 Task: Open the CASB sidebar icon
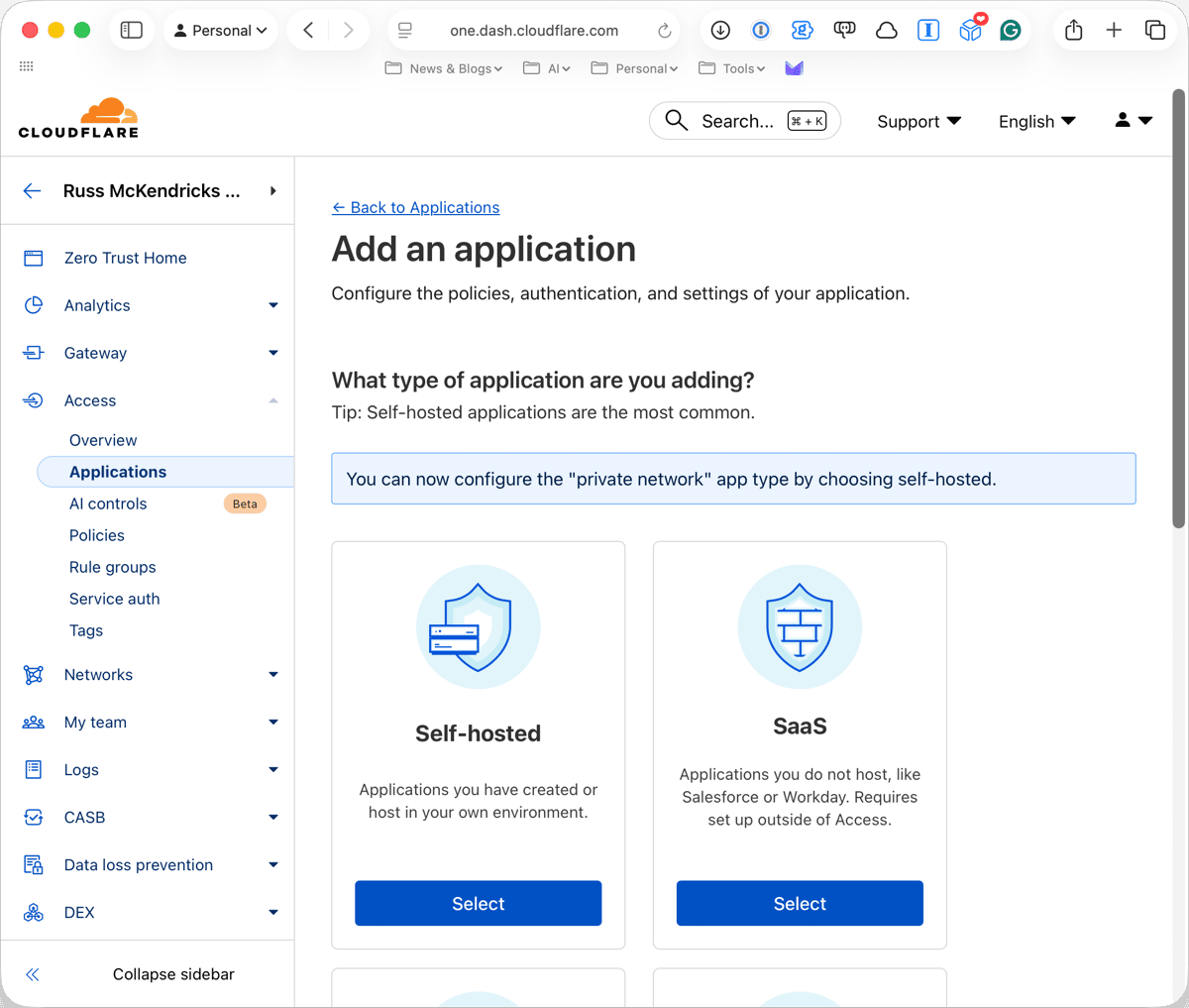click(x=33, y=817)
